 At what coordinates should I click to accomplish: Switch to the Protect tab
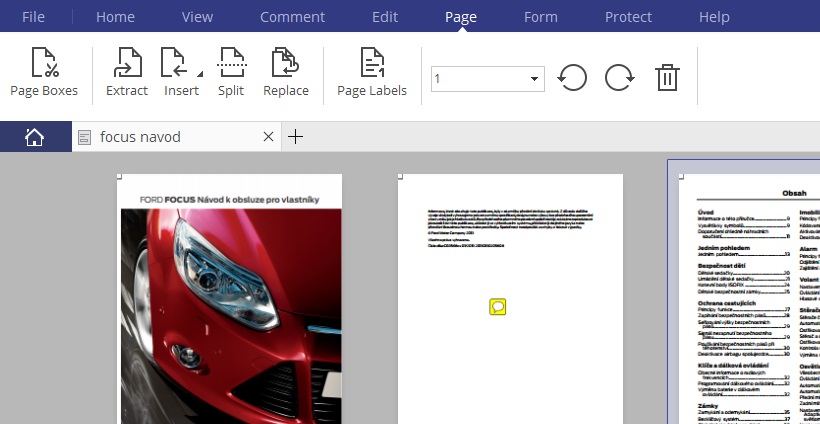pyautogui.click(x=628, y=17)
